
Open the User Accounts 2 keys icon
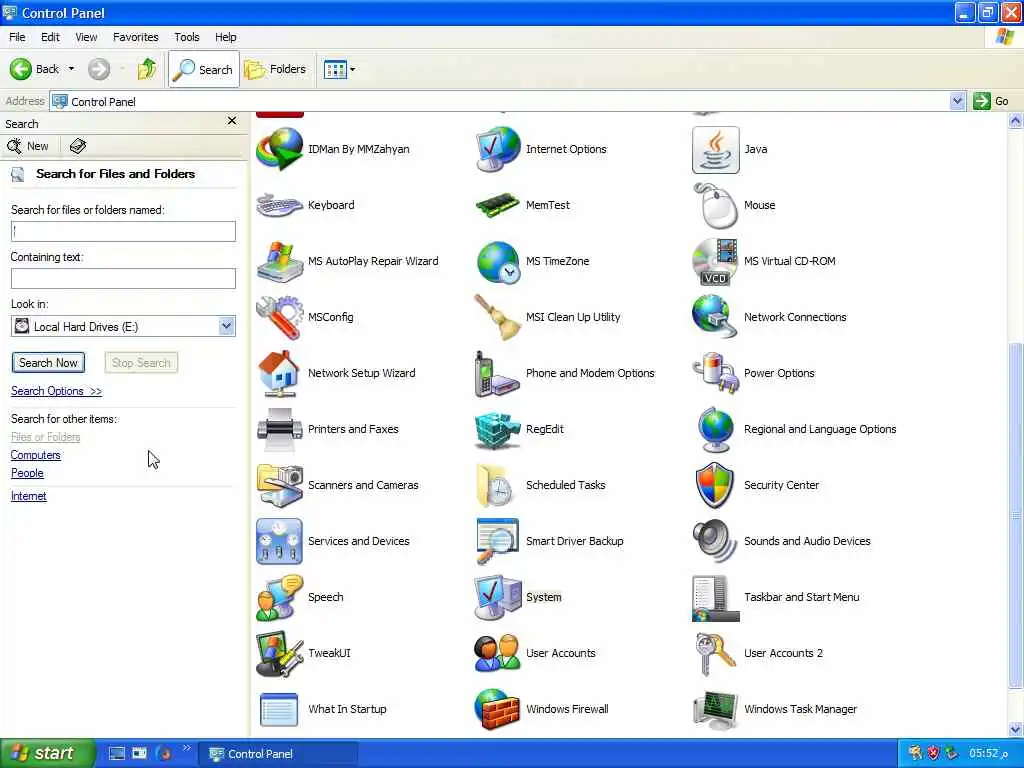[x=716, y=653]
